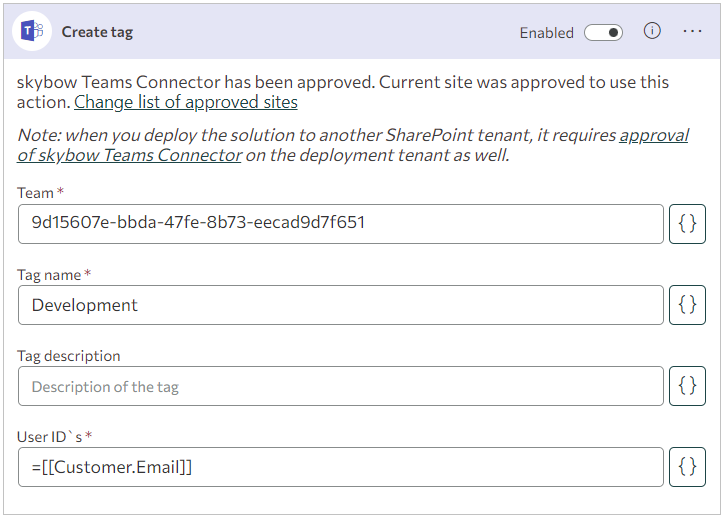Viewport: 723px width, 518px height.
Task: Open the info icon next to Enabled
Action: pyautogui.click(x=652, y=31)
